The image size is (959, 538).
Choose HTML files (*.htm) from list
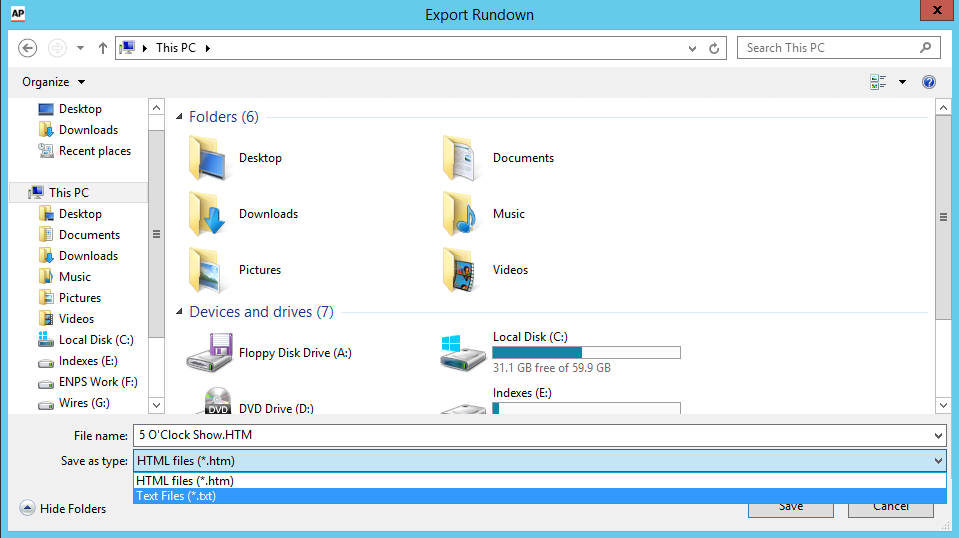click(x=539, y=481)
